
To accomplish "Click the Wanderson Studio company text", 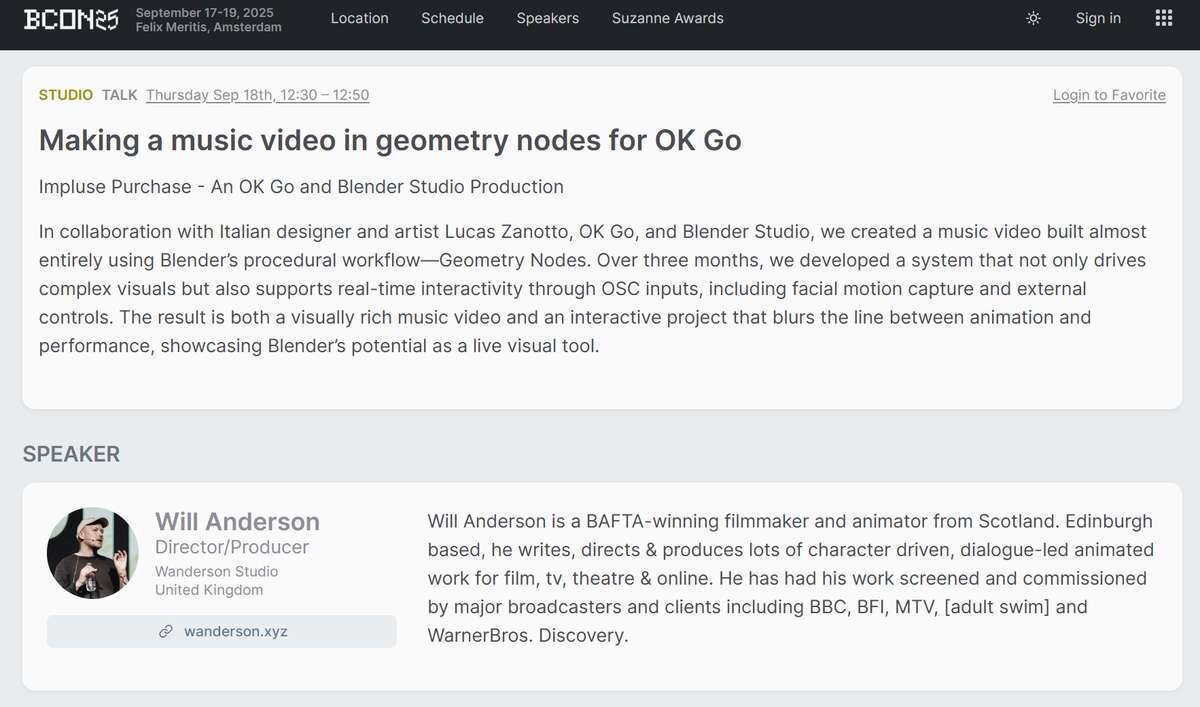I will (217, 572).
